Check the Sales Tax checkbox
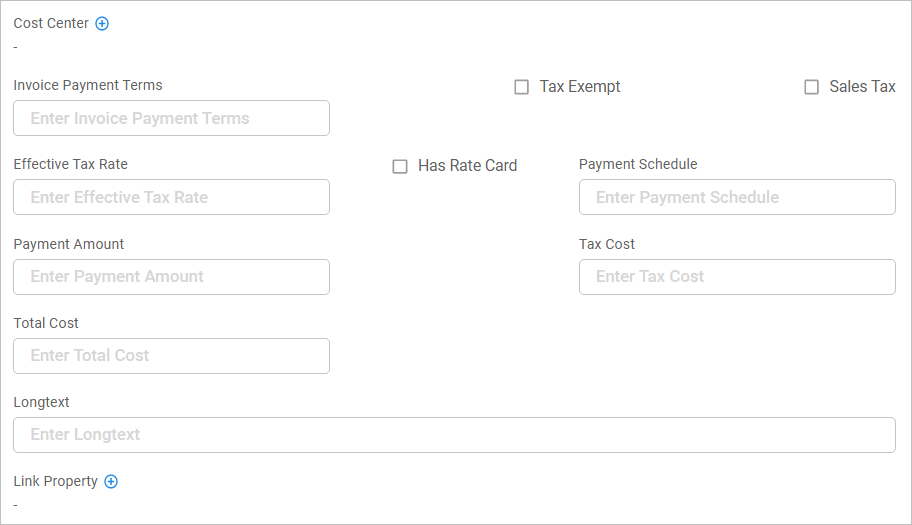This screenshot has width=912, height=525. (x=811, y=87)
